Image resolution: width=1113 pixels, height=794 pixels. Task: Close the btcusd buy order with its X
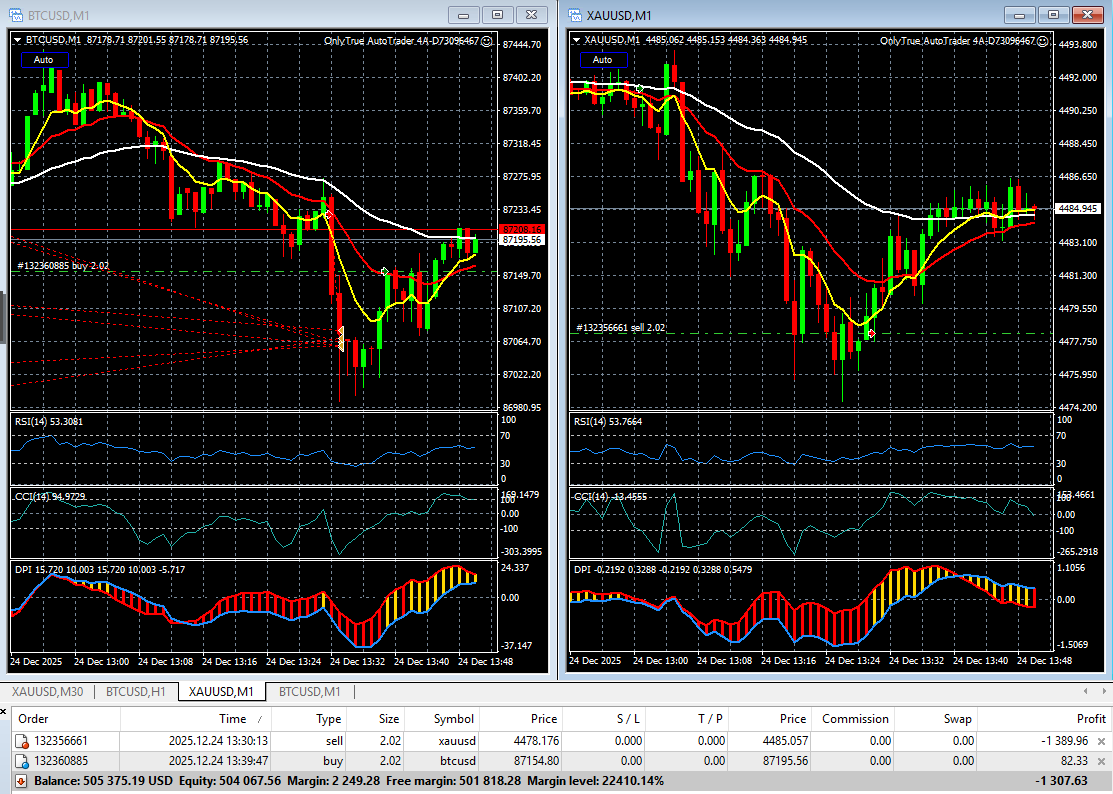pos(1102,762)
